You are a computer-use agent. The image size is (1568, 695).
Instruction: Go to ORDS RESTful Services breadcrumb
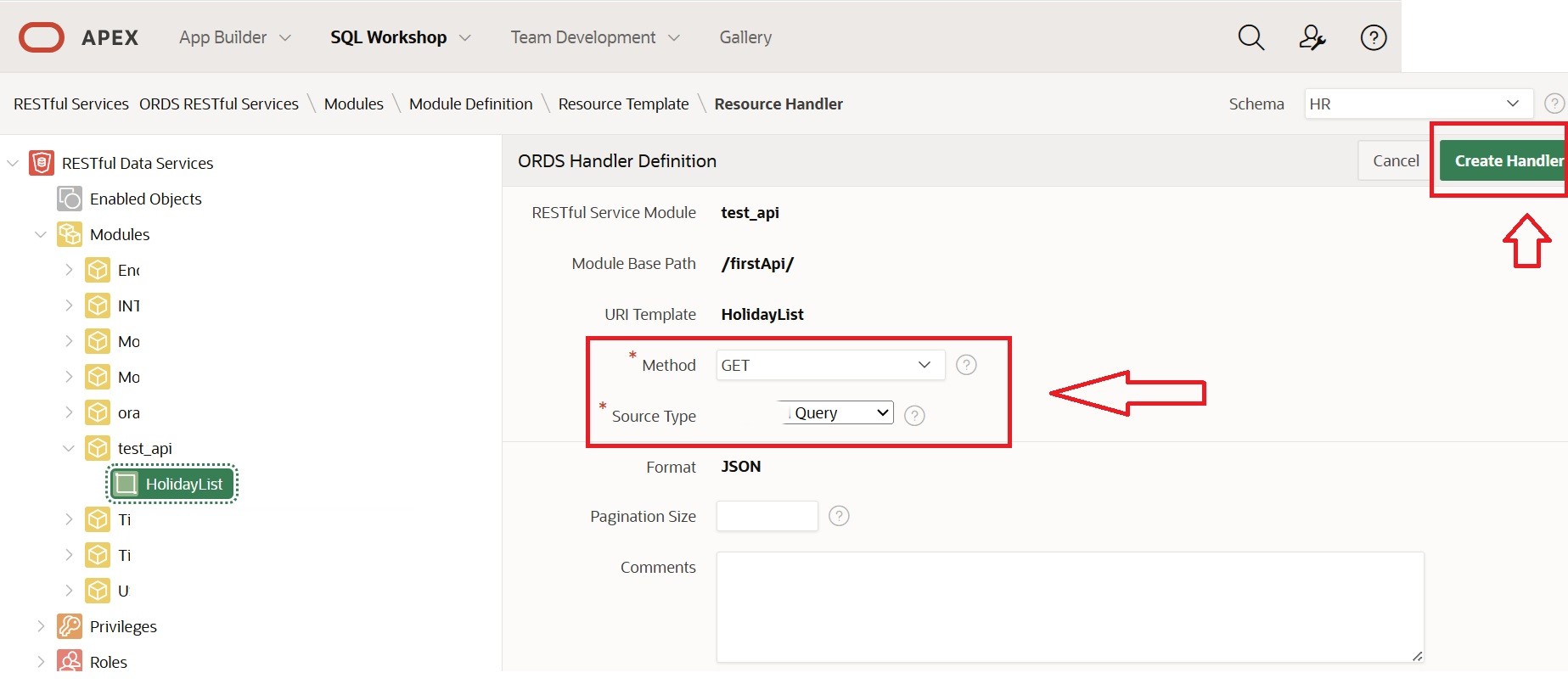[219, 104]
